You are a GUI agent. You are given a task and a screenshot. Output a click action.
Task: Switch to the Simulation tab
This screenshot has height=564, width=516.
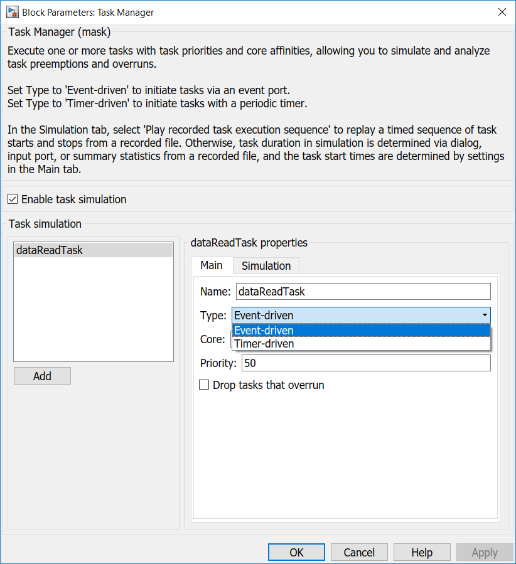tap(266, 266)
